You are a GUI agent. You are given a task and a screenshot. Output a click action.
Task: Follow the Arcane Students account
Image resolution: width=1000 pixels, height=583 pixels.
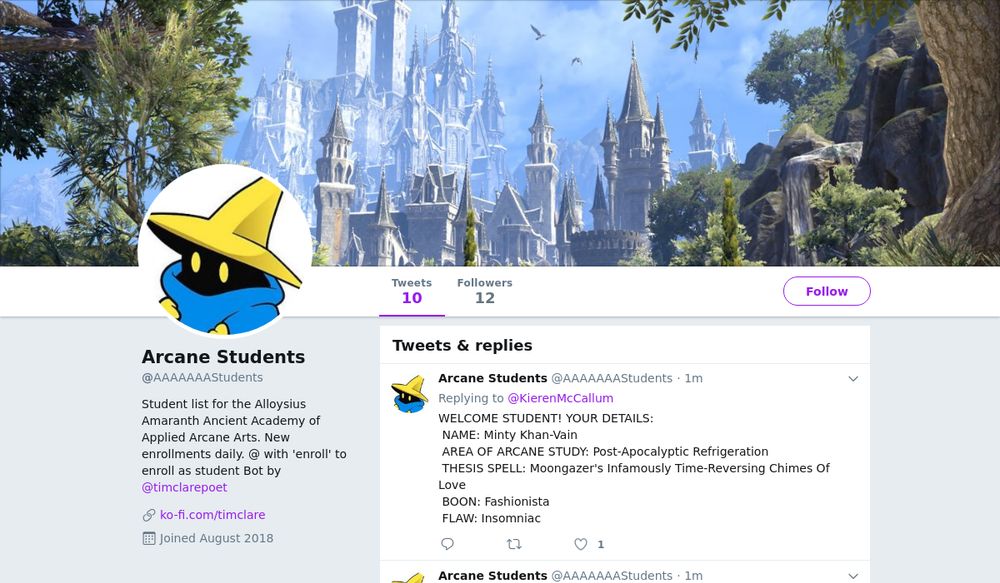[827, 291]
